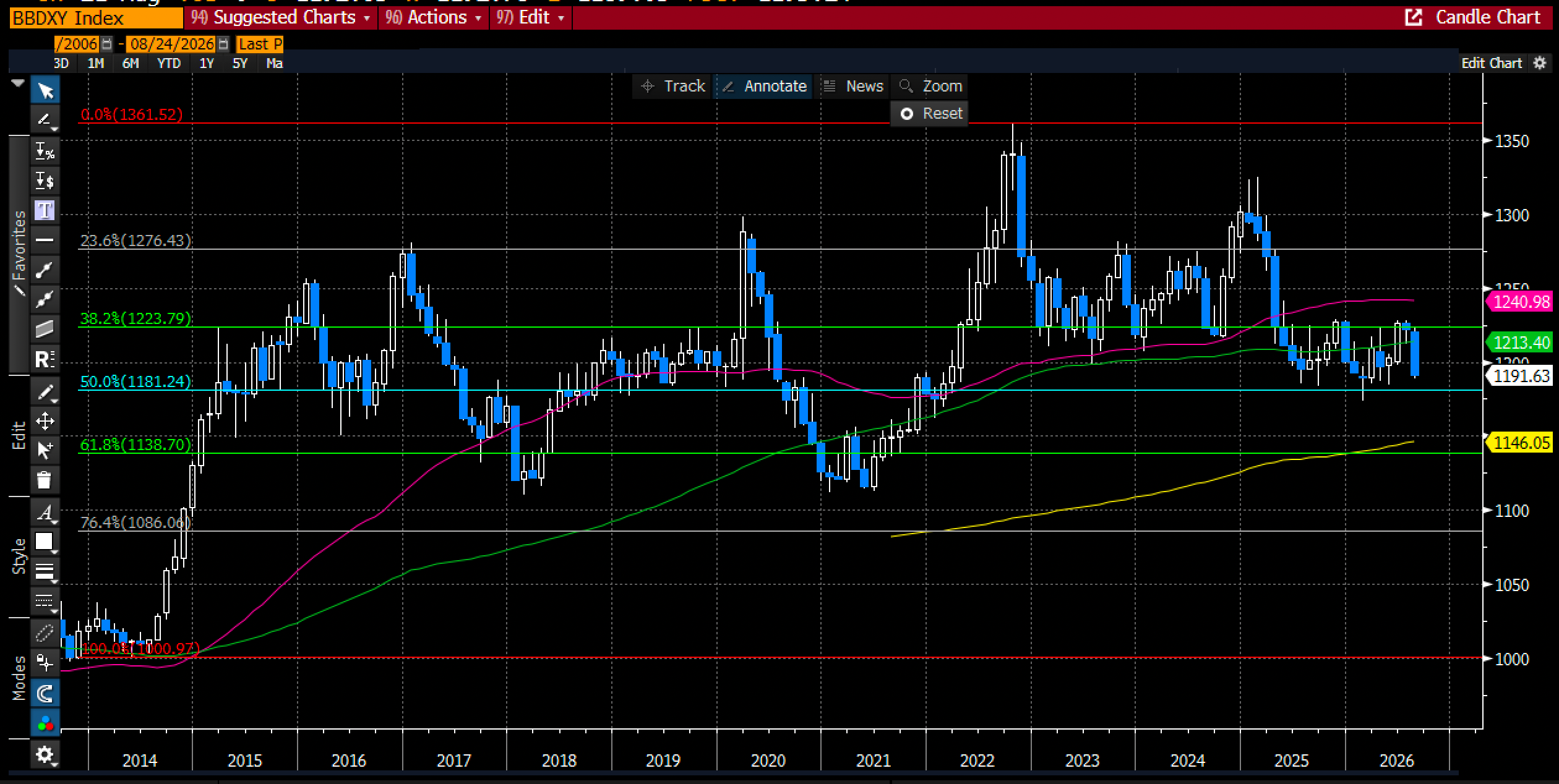1559x784 pixels.
Task: Select the 50.0%(1181.24) Fibonacci label
Action: point(136,381)
